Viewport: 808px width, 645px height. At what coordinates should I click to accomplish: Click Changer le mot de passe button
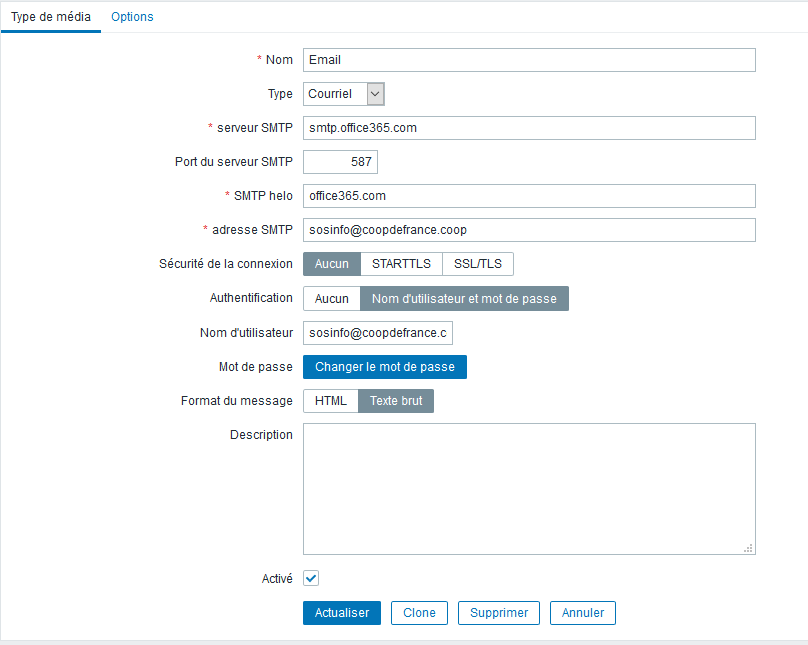[385, 367]
